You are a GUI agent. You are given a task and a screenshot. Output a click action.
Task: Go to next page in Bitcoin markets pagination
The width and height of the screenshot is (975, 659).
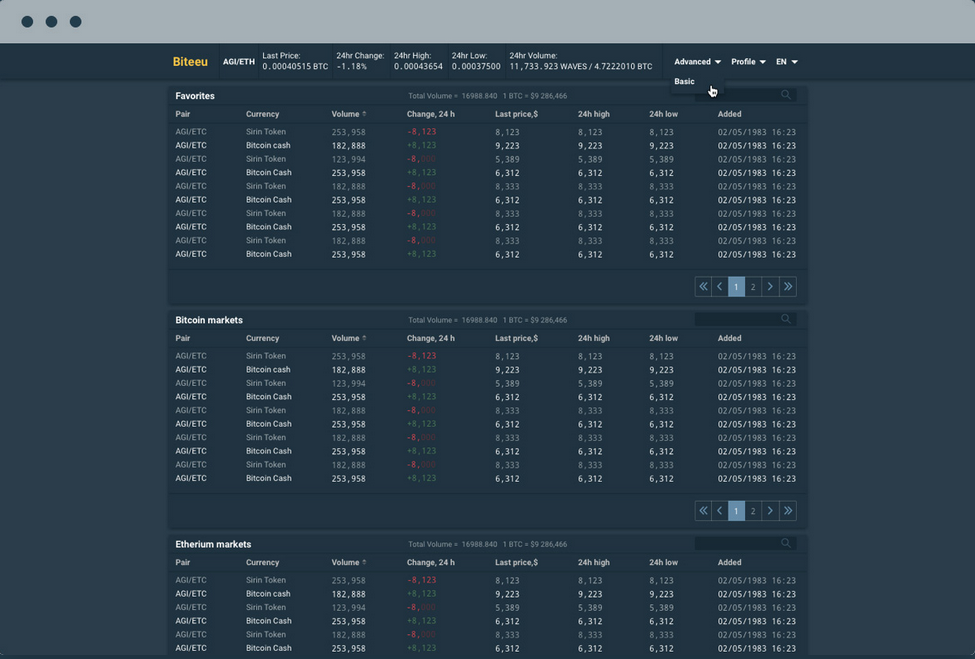coord(770,510)
